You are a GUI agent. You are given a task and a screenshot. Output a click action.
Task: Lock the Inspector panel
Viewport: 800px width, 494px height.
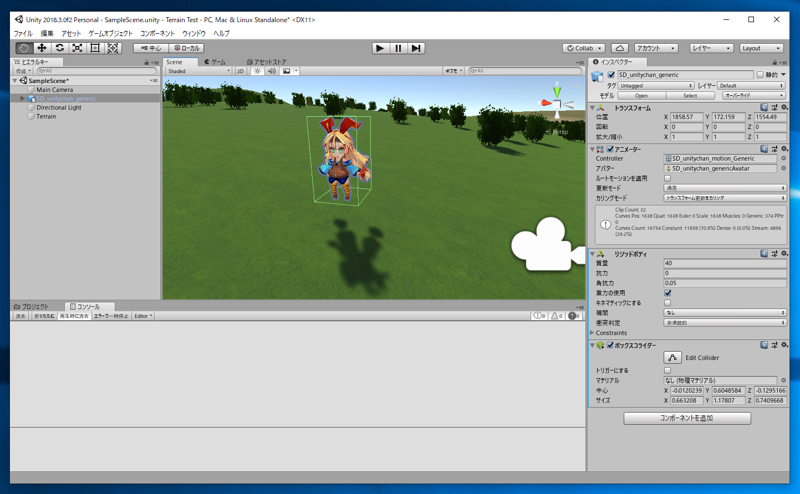[x=774, y=62]
